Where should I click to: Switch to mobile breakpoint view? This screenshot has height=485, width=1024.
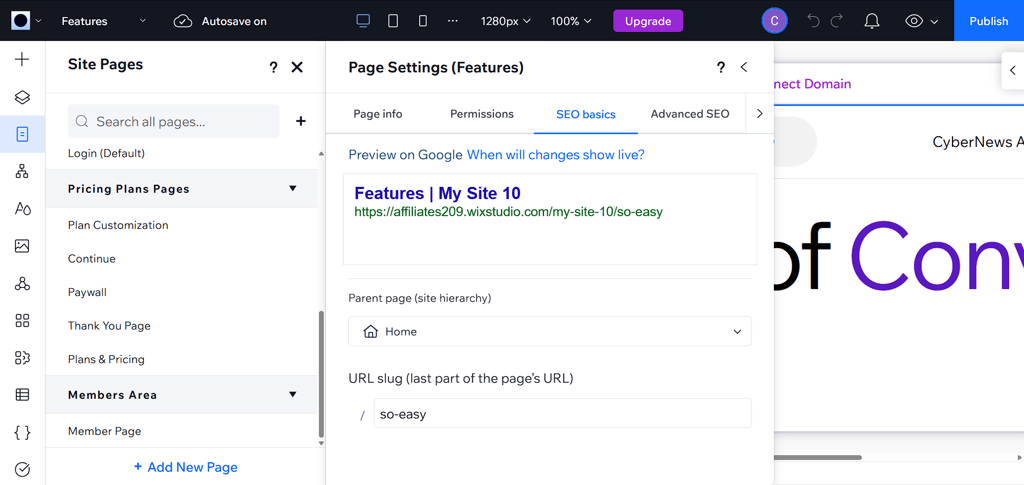(x=423, y=21)
